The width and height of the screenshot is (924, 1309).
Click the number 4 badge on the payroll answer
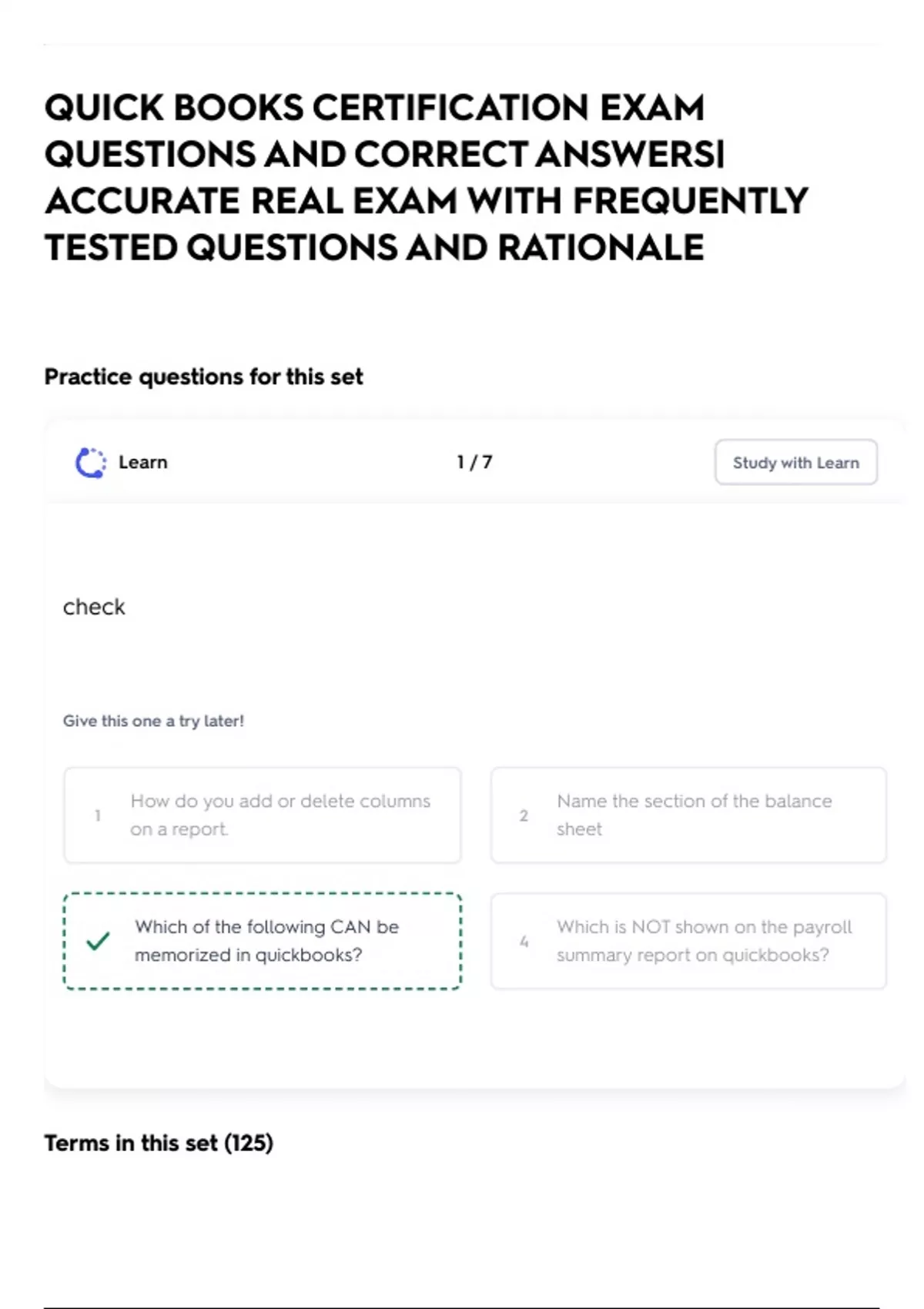[x=524, y=941]
